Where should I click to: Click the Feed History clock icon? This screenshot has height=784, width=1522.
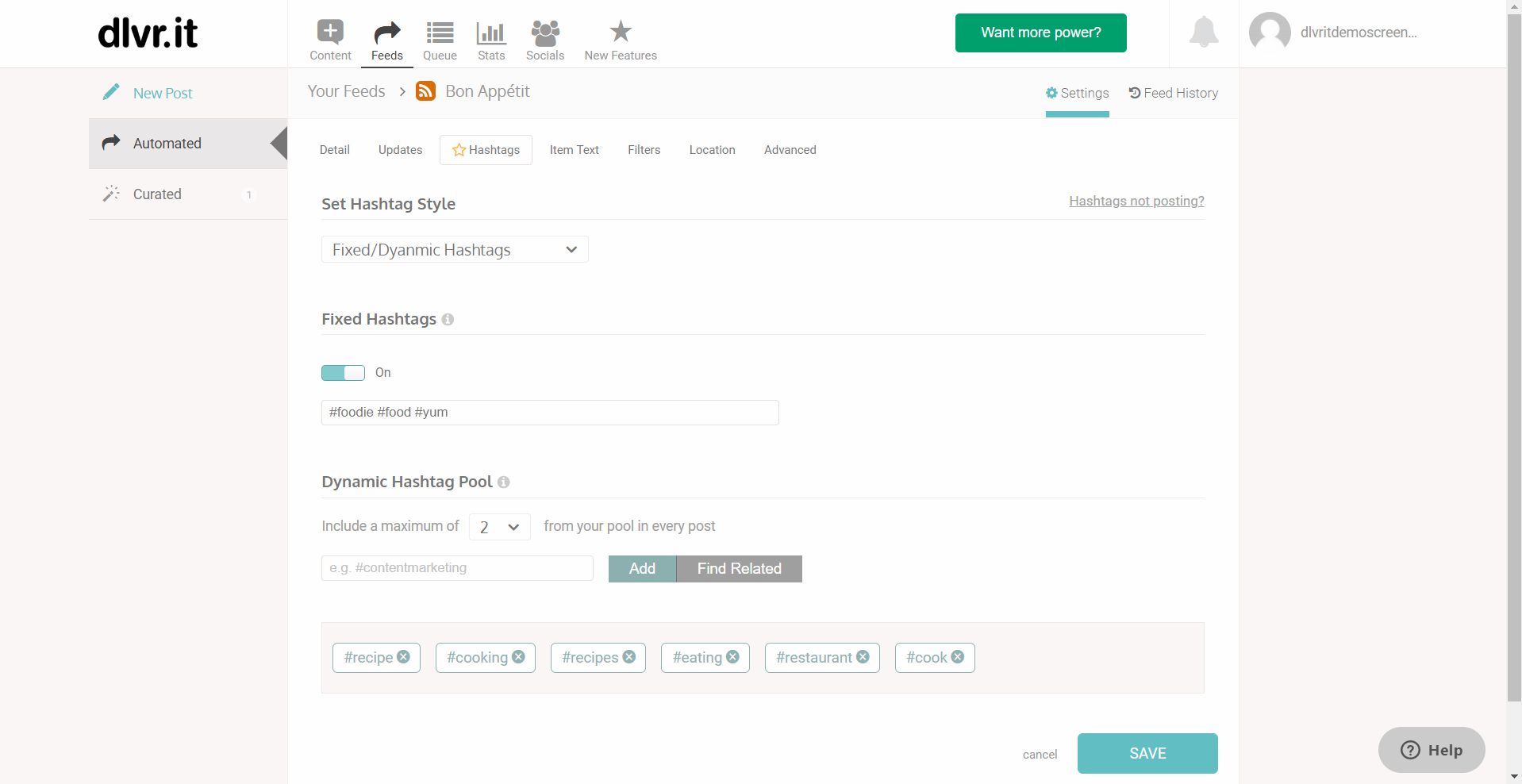[1135, 93]
